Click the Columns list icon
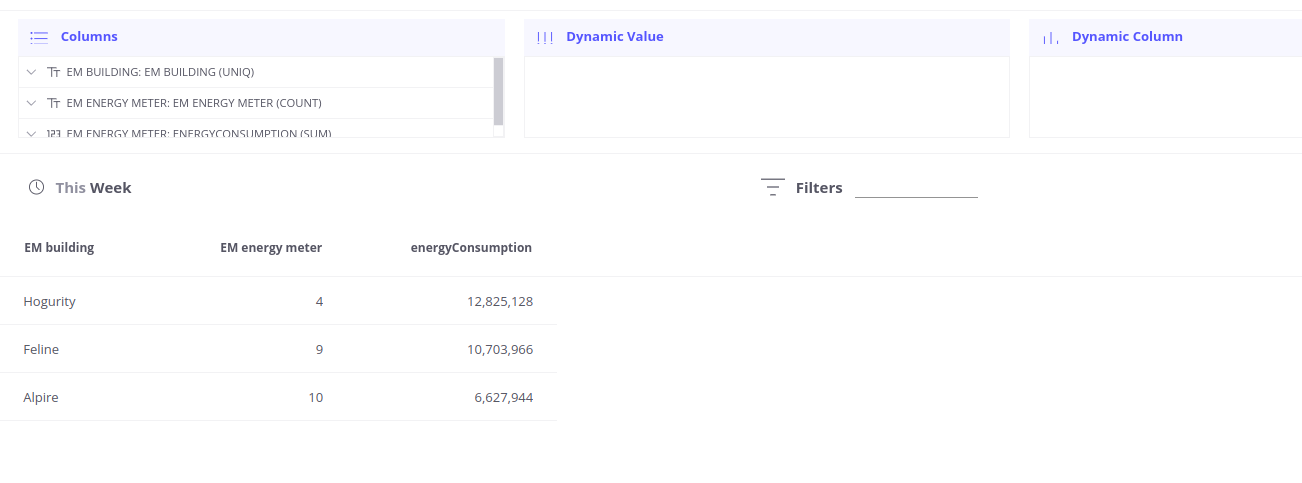Viewport: 1302px width, 483px height. (39, 37)
